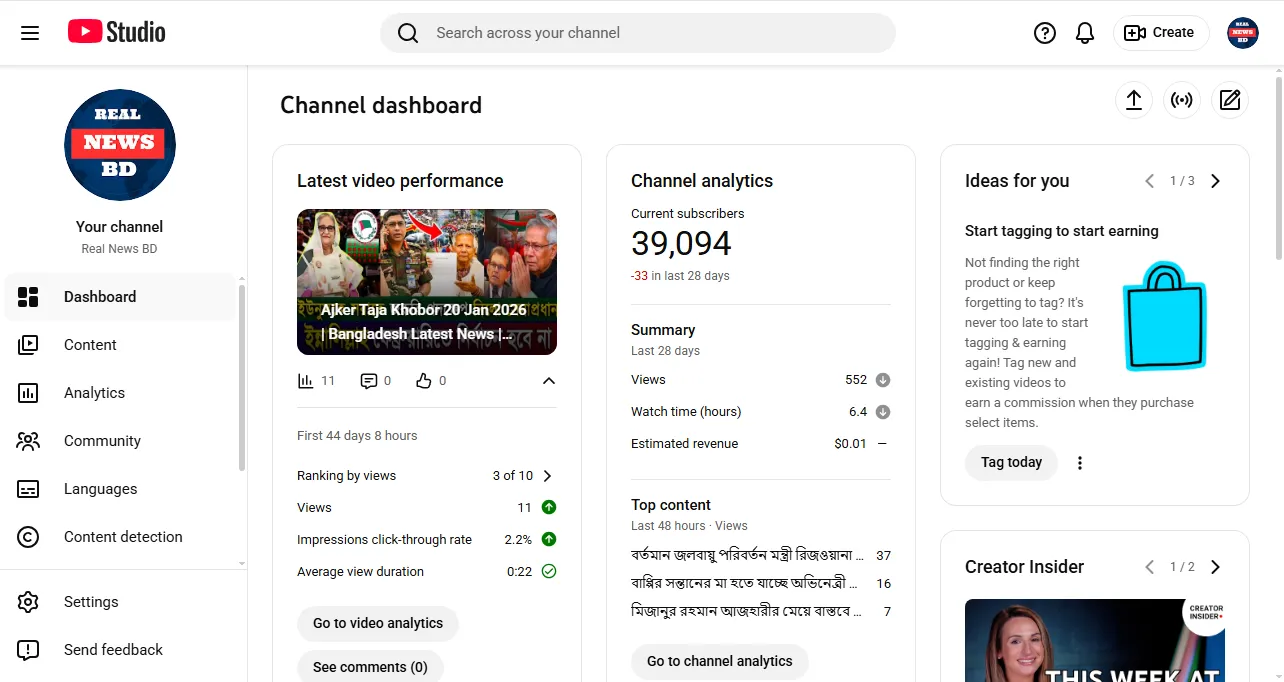The width and height of the screenshot is (1284, 682).
Task: Click Send feedback in the sidebar
Action: tap(120, 650)
